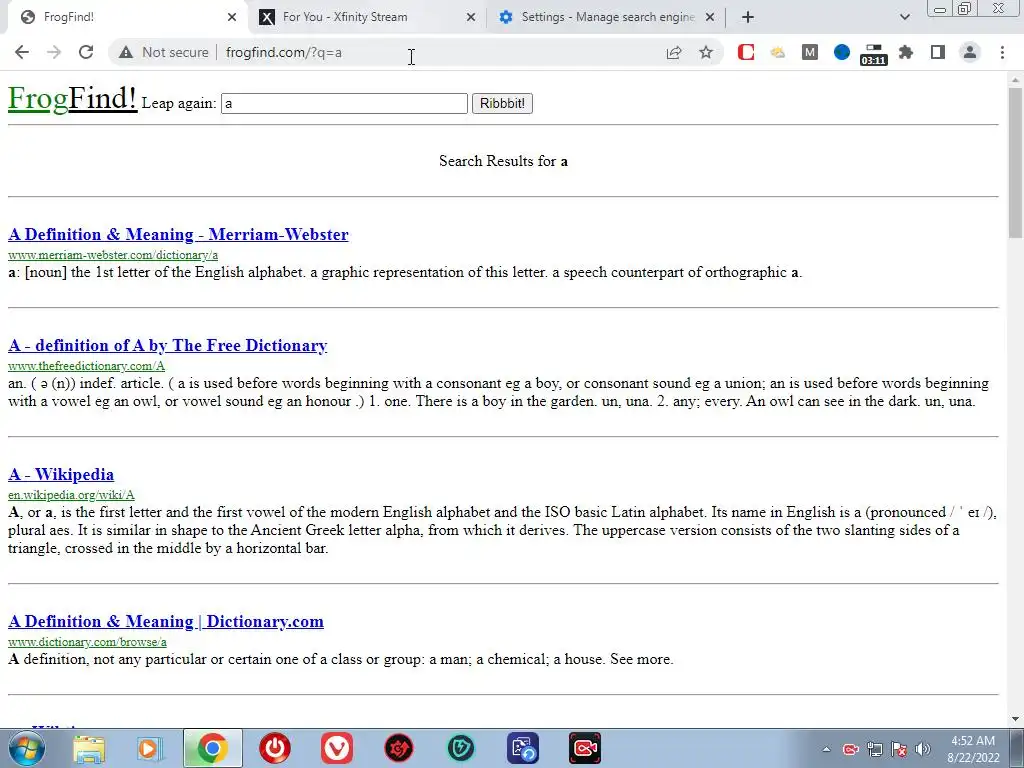Viewport: 1024px width, 768px height.
Task: Open the Extensions puzzle piece menu
Action: point(906,52)
